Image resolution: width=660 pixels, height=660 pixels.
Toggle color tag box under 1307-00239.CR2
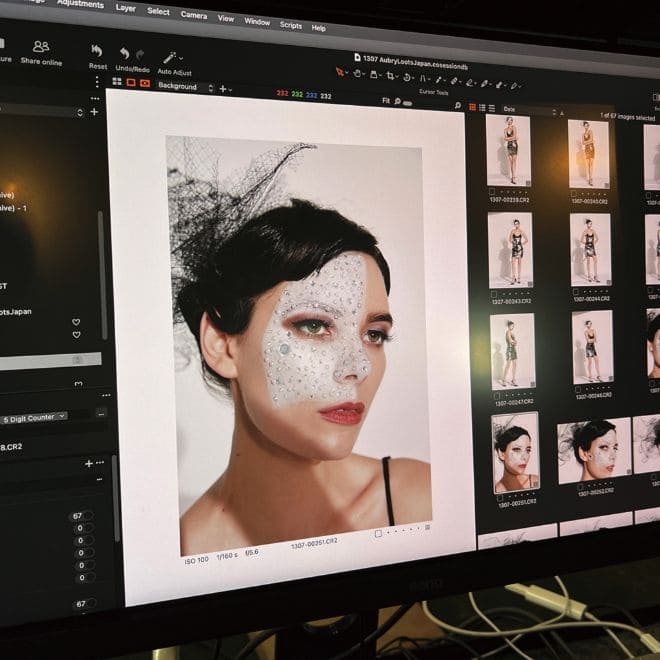(492, 192)
